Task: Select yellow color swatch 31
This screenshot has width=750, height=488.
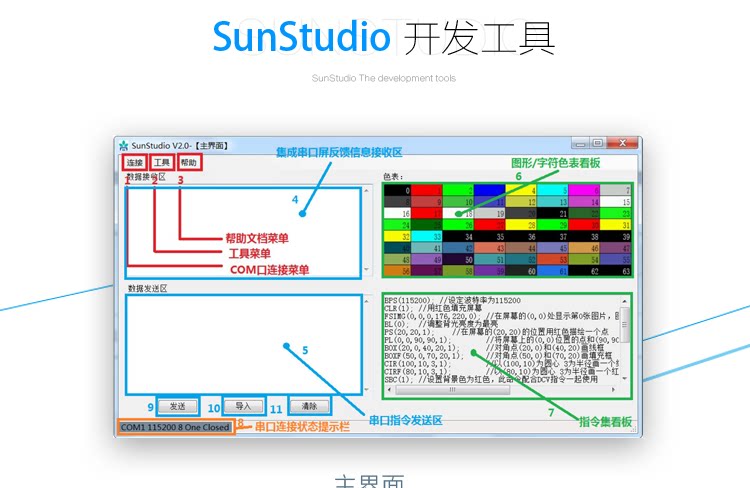Action: tap(616, 225)
